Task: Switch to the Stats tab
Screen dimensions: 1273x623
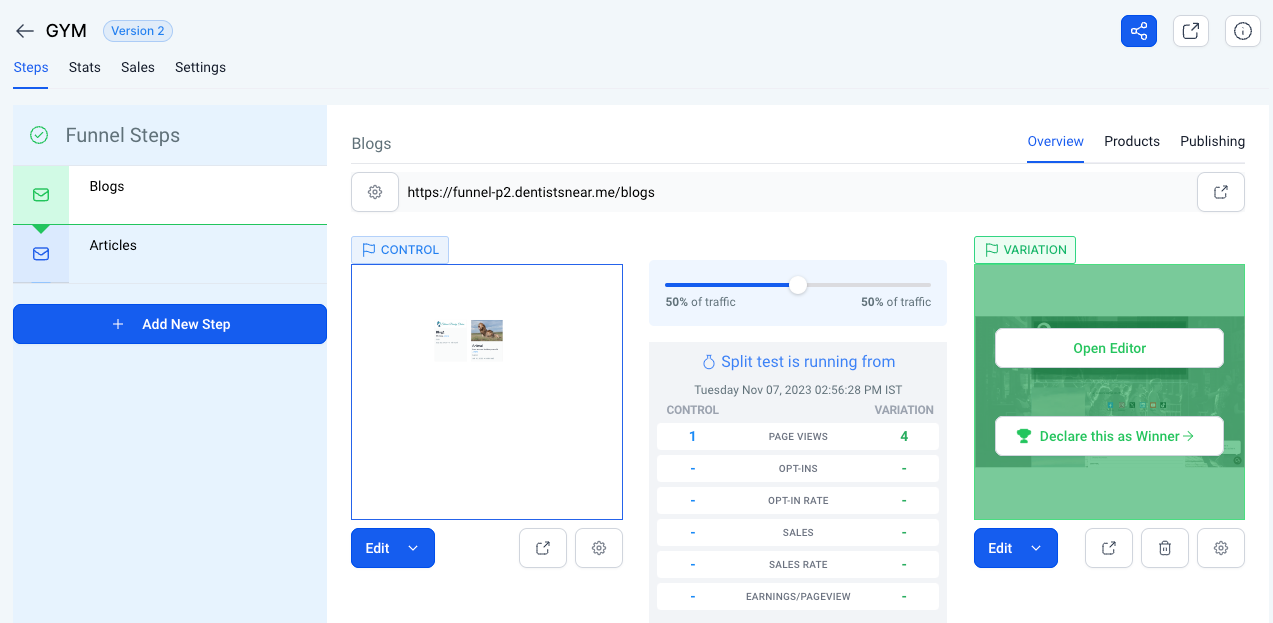Action: click(85, 67)
